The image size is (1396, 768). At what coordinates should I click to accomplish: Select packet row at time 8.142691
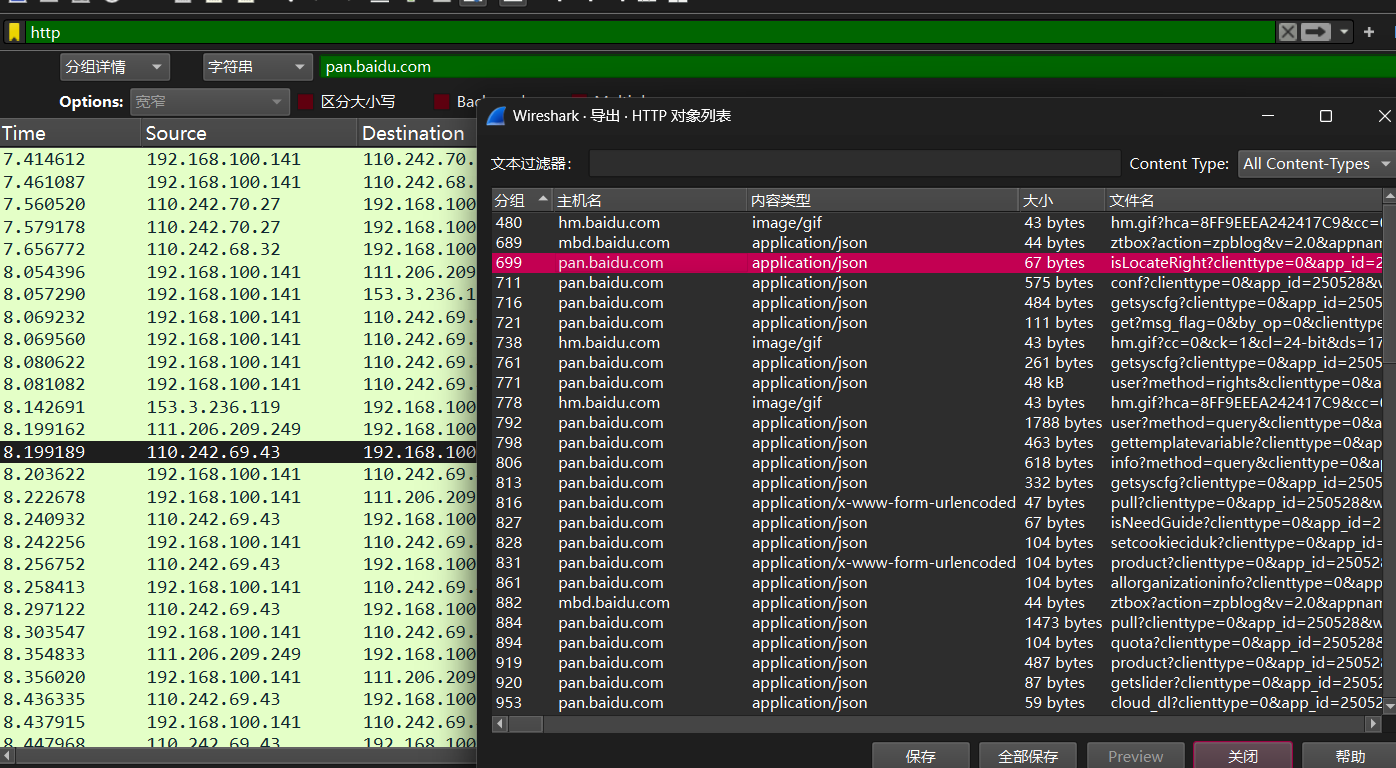(238, 407)
